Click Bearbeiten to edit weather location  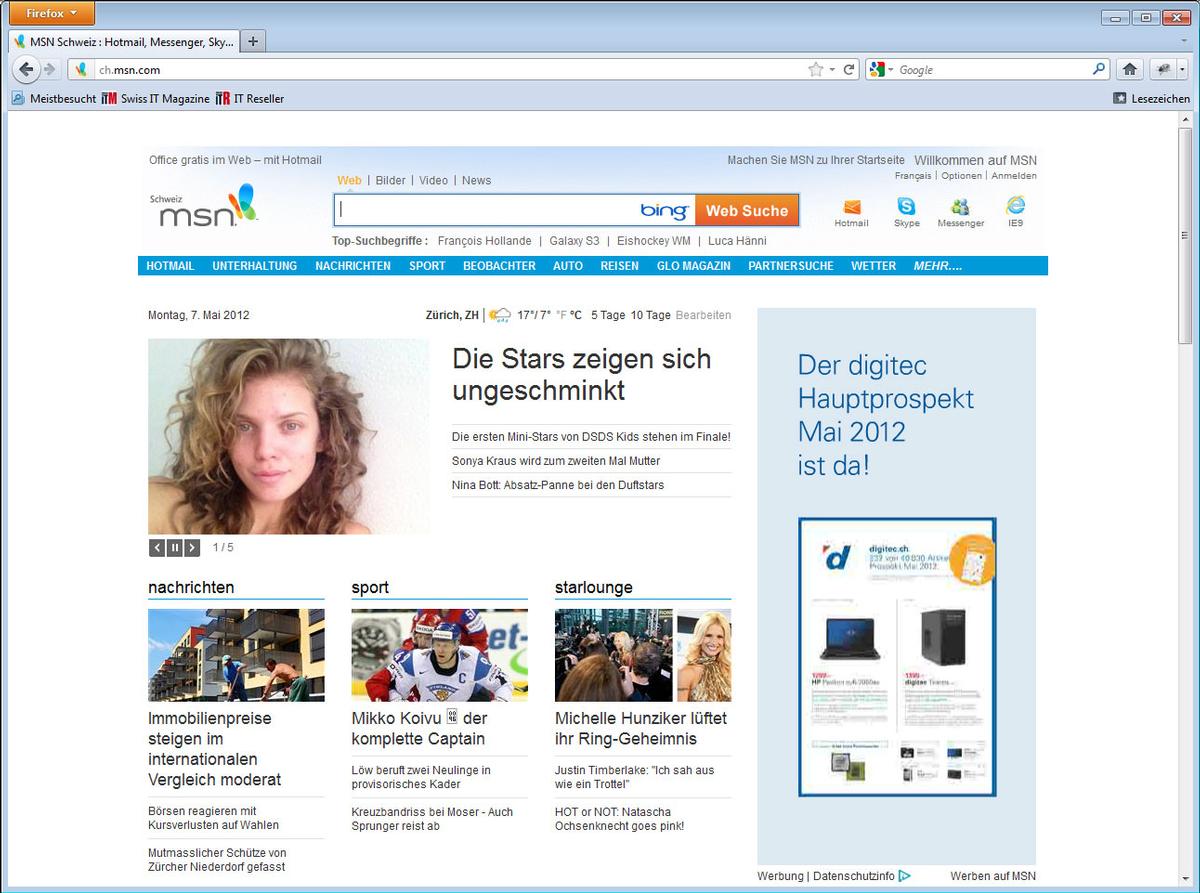[704, 315]
